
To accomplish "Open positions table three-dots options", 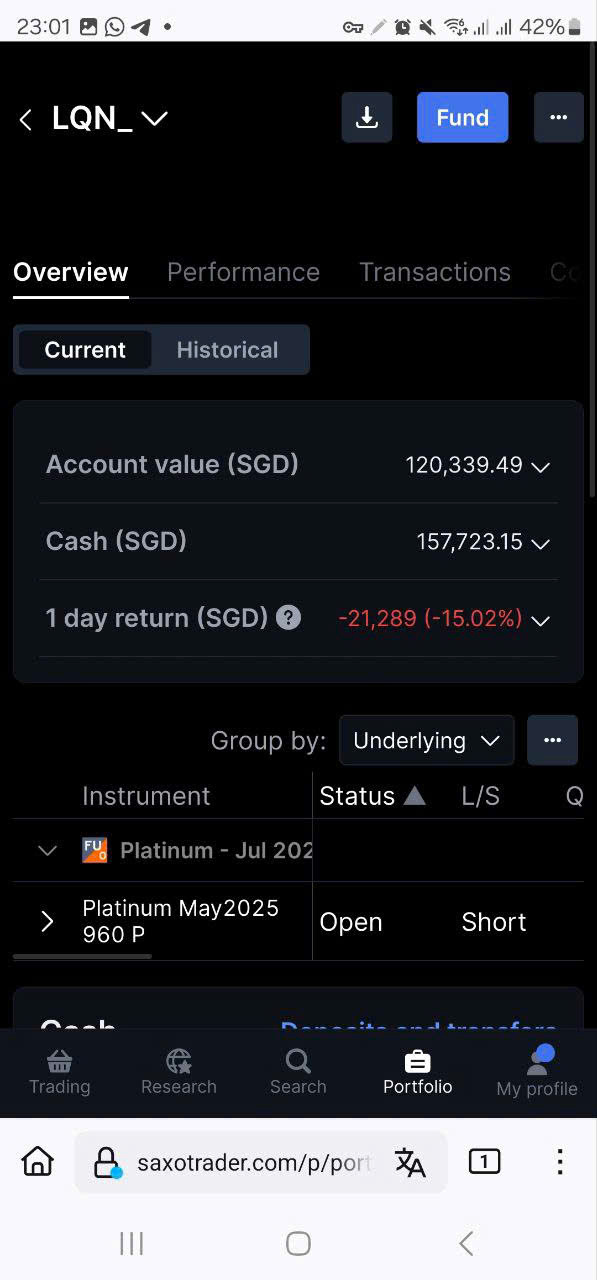I will (x=553, y=741).
